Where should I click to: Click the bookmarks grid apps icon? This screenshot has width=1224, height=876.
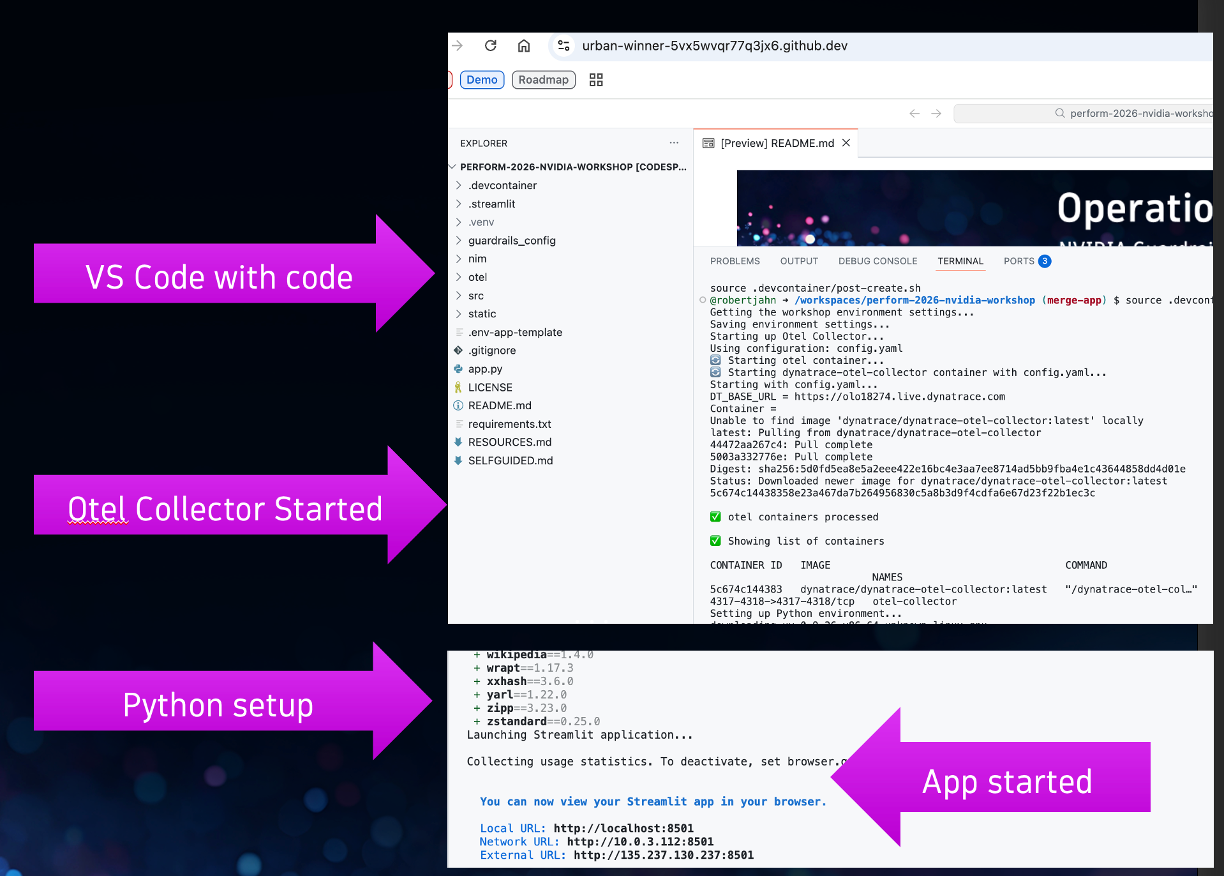596,80
